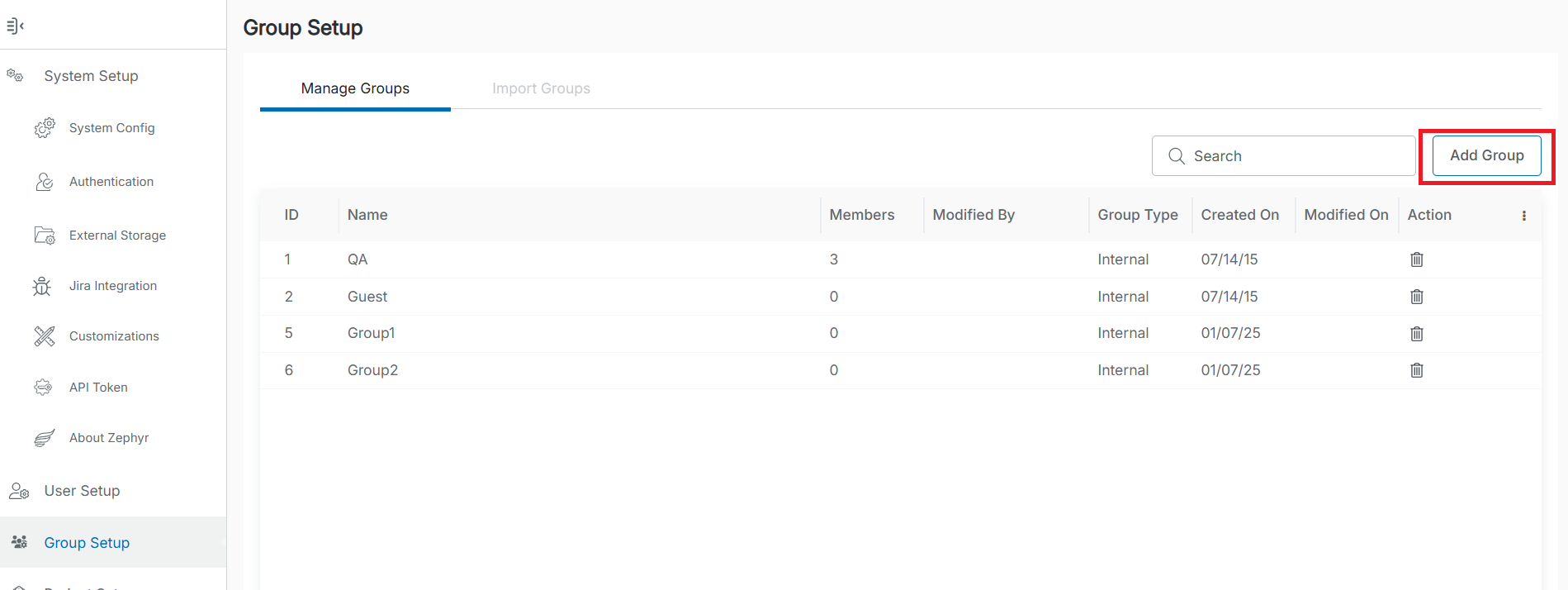Viewport: 1568px width, 590px height.
Task: Click the magnifier icon in Search
Action: click(x=1177, y=156)
